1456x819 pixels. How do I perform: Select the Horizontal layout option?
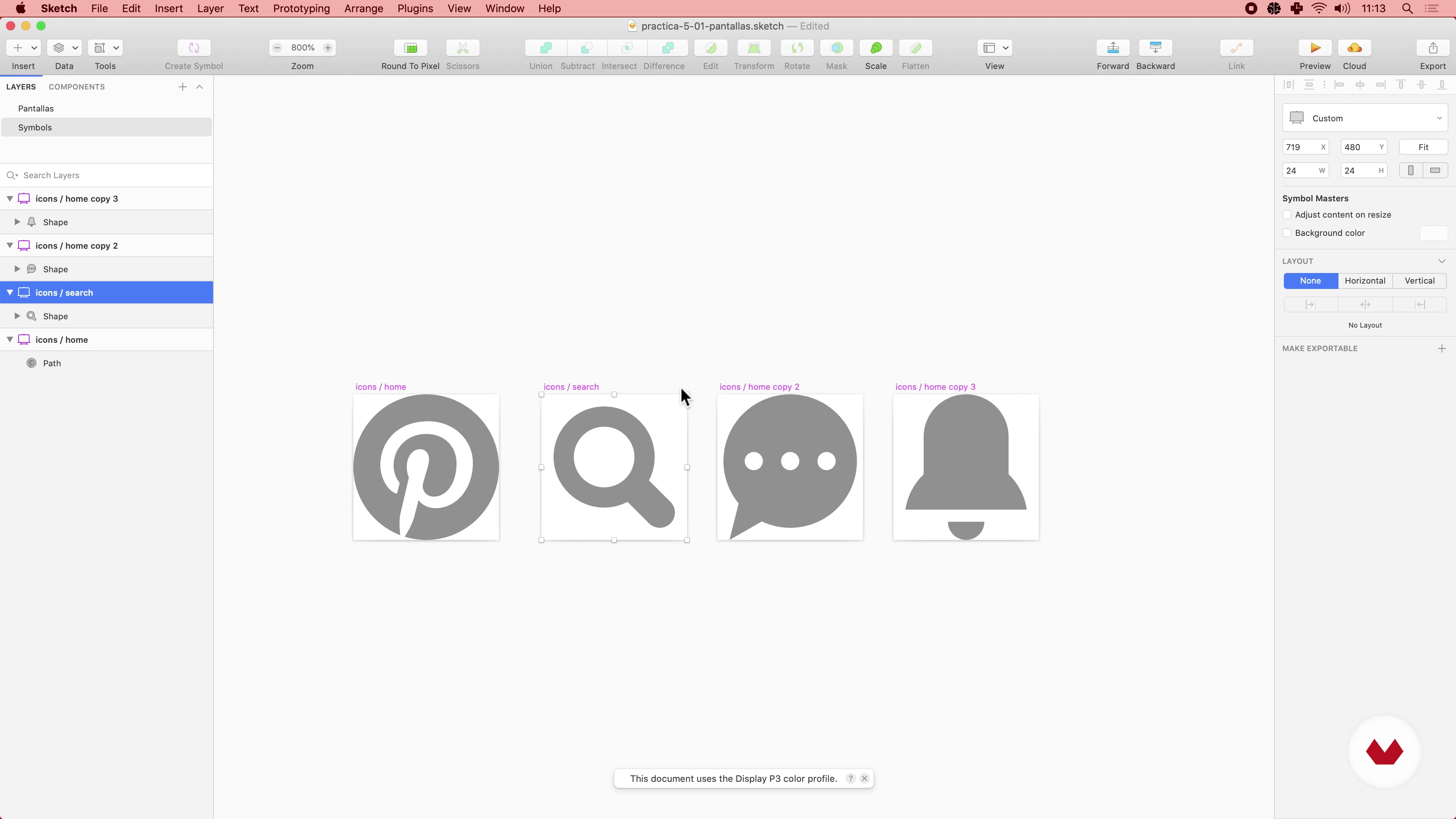coord(1365,281)
